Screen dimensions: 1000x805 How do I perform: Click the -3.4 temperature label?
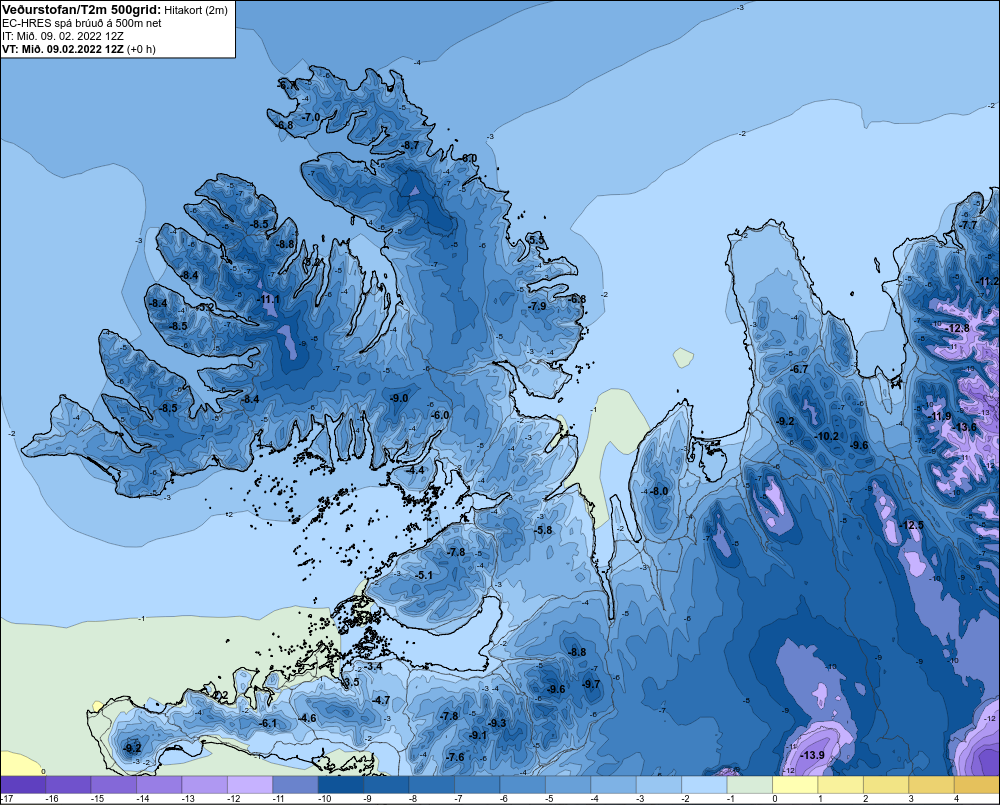(373, 667)
